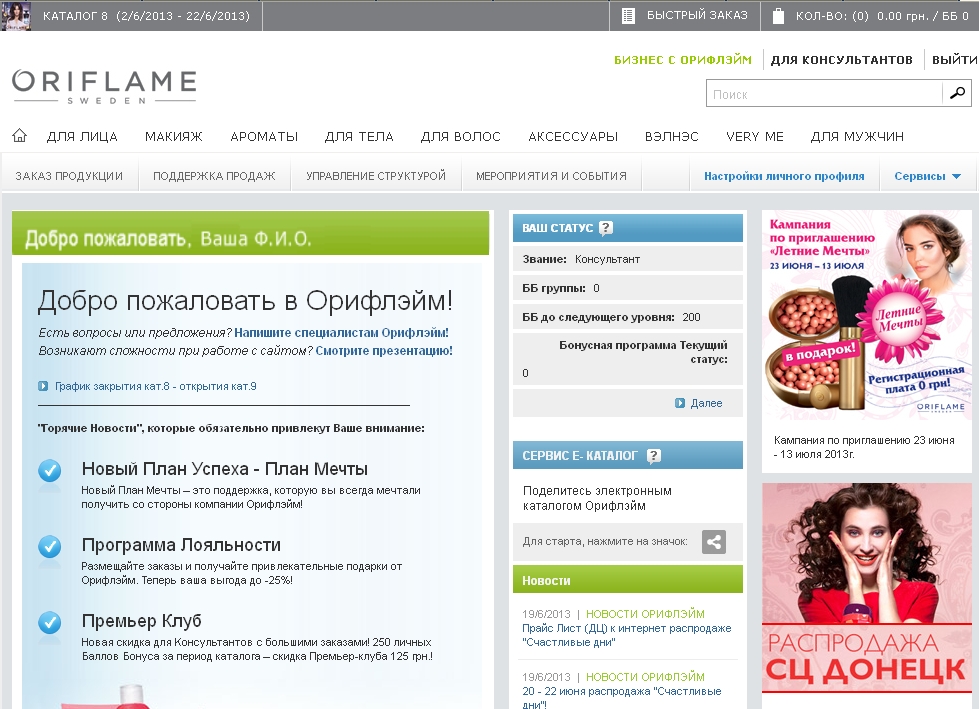This screenshot has width=979, height=709.
Task: Click ББ до следующего уровня: 200 row
Action: pyautogui.click(x=627, y=316)
